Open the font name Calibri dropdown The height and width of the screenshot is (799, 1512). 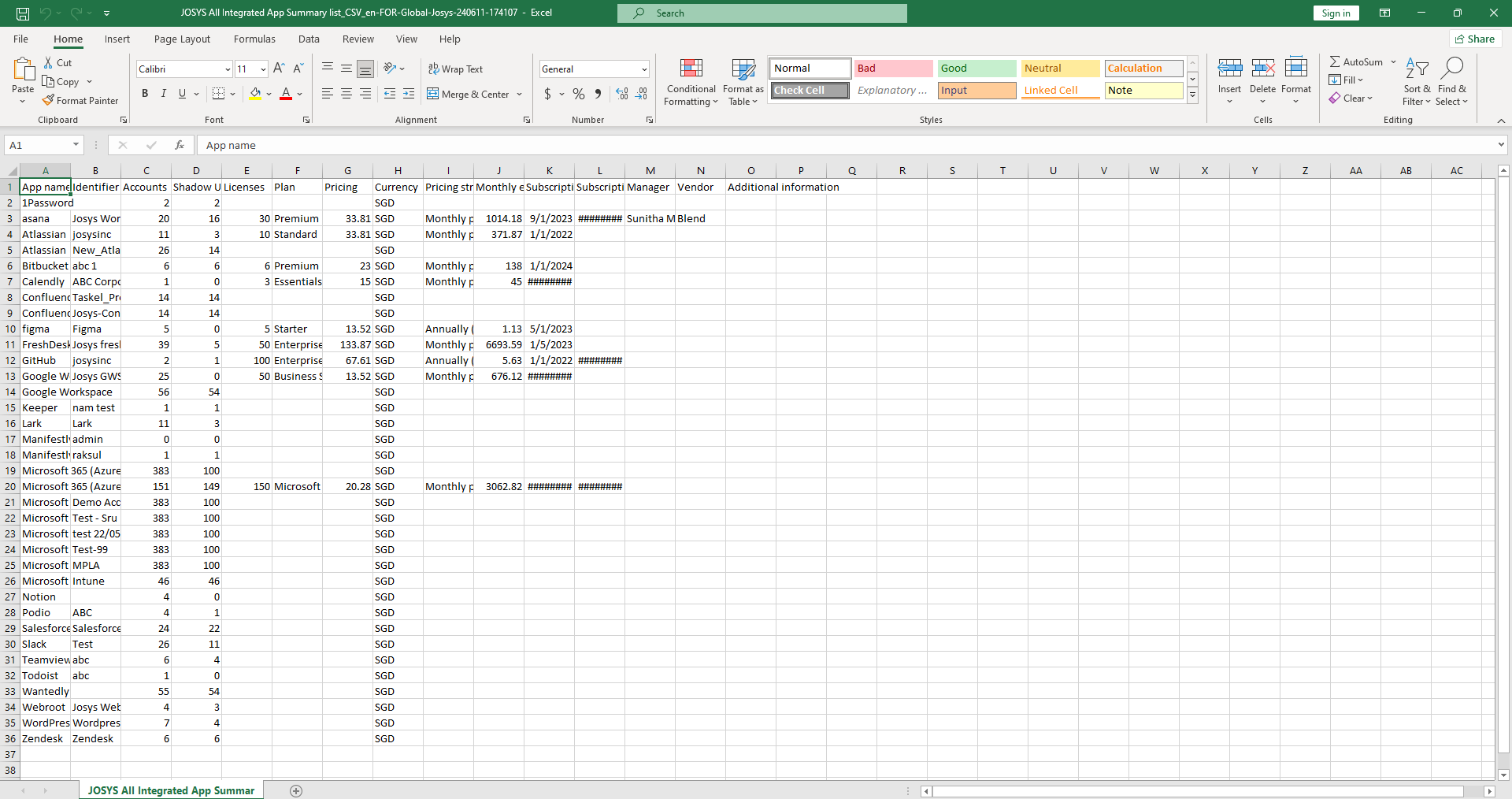click(x=228, y=69)
